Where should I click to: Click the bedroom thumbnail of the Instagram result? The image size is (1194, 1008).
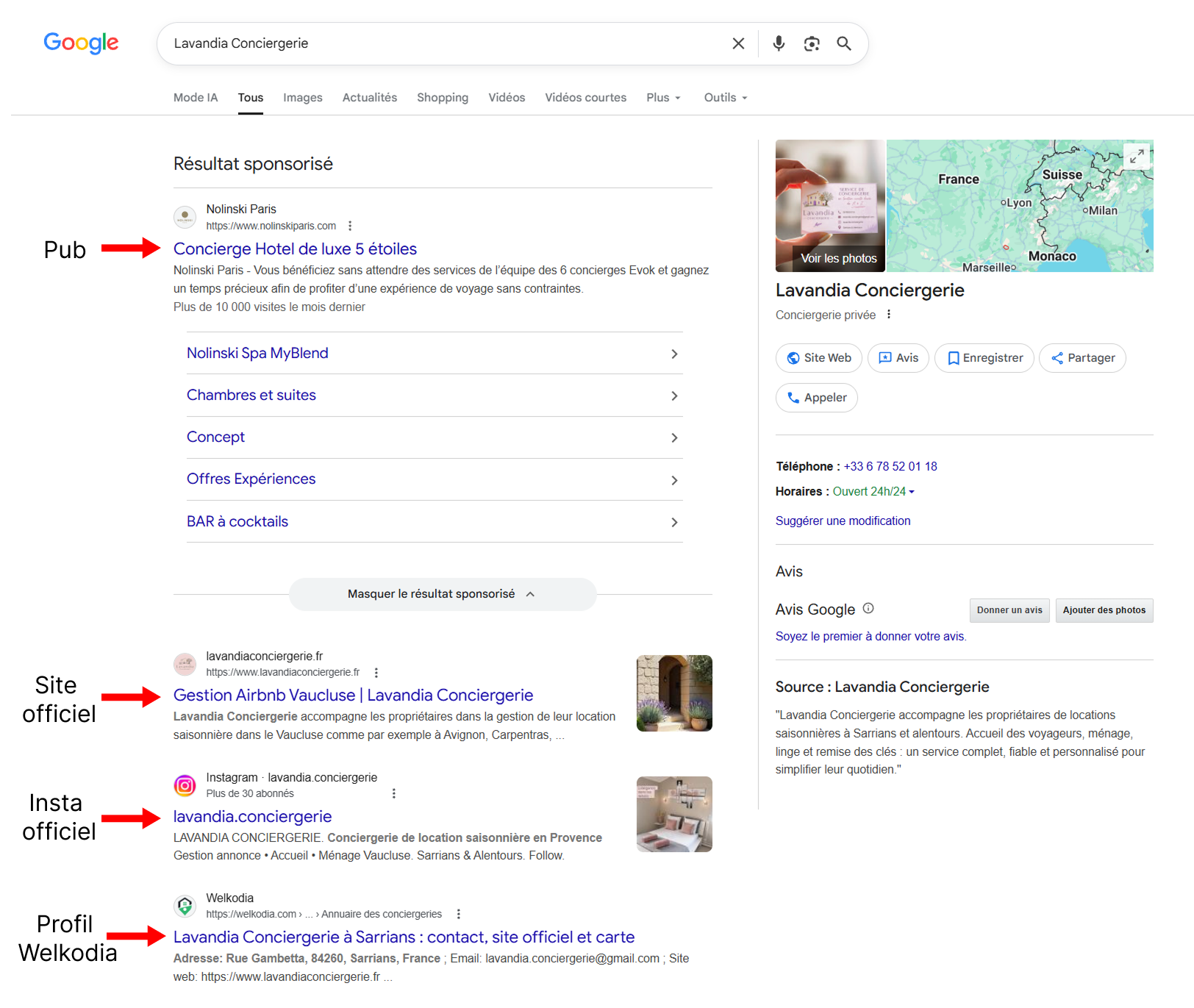(x=674, y=814)
